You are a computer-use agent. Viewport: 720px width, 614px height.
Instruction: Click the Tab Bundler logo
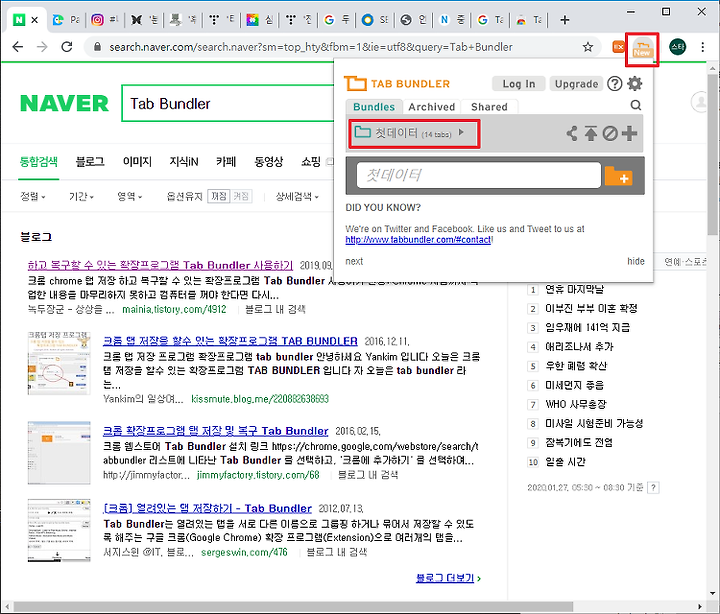point(397,84)
